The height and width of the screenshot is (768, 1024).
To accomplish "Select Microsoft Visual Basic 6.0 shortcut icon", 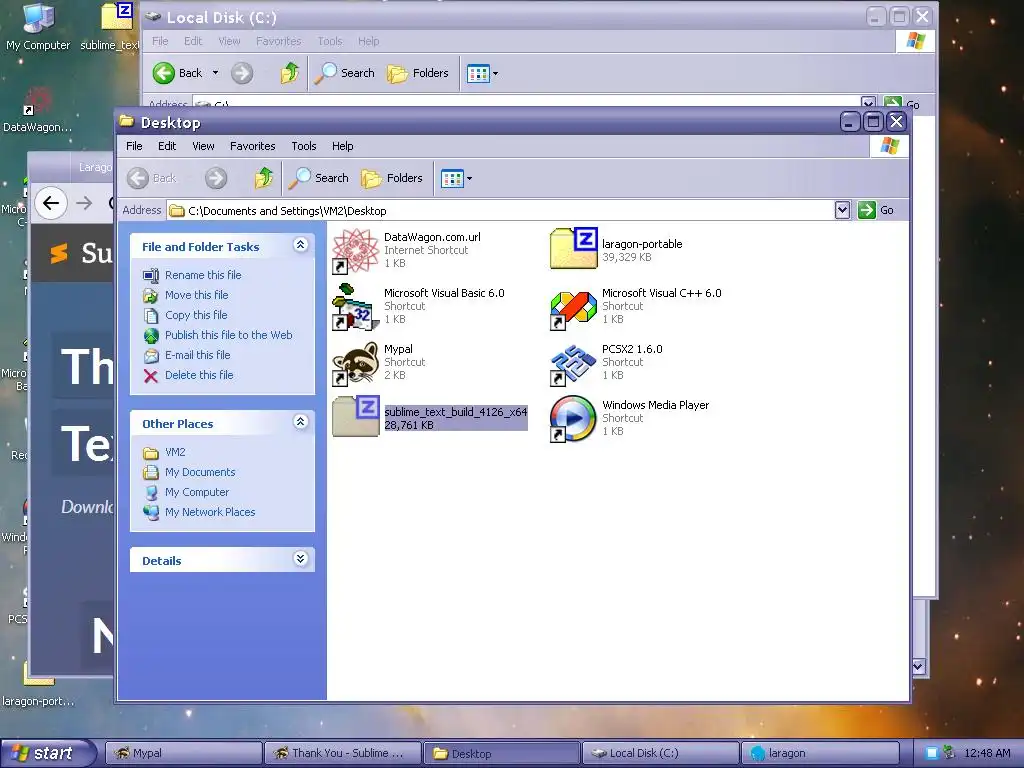I will [x=355, y=307].
